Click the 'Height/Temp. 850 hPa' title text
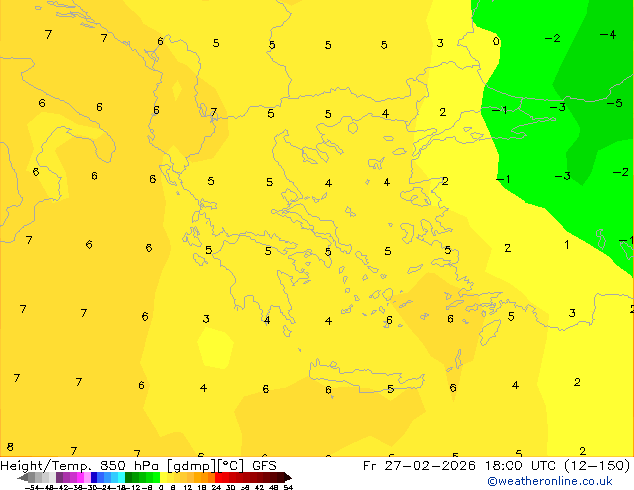Viewport: 634px width, 490px height. coord(78,466)
